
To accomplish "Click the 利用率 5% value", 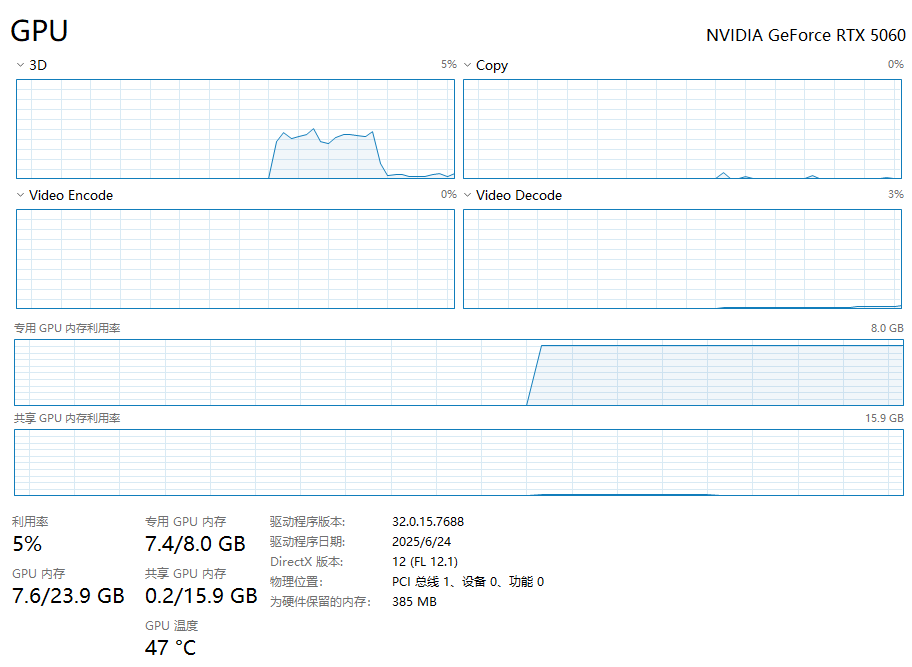I will click(27, 544).
